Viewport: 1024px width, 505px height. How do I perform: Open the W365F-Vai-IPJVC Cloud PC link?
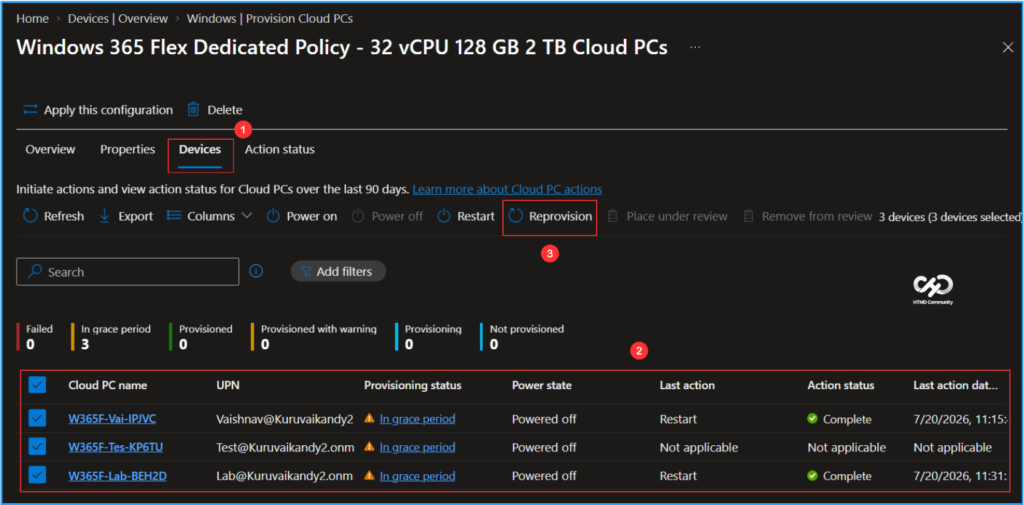pos(112,419)
